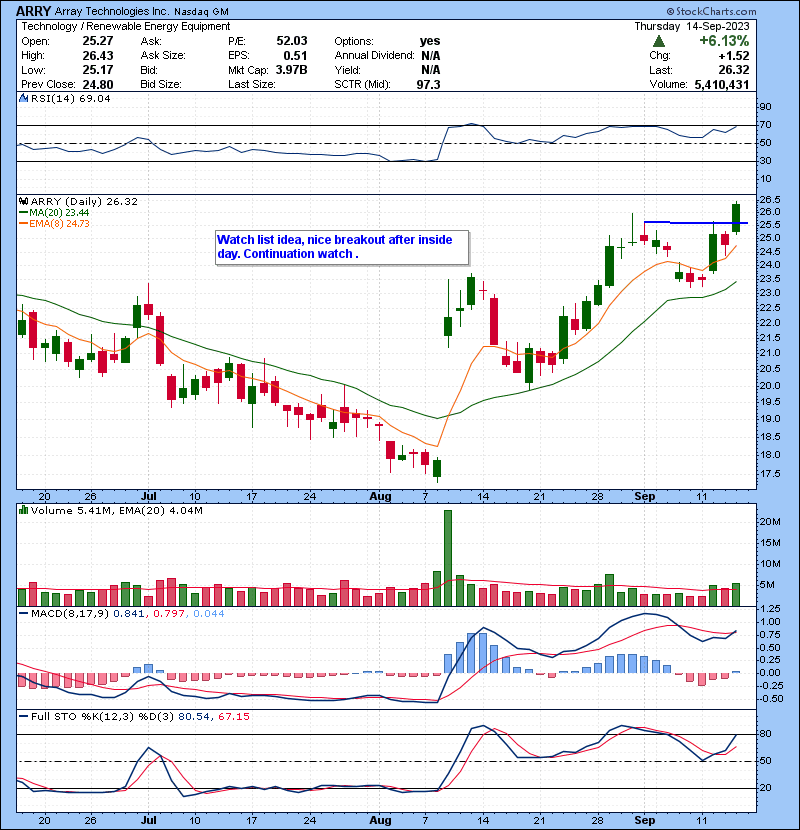Image resolution: width=800 pixels, height=830 pixels.
Task: Click the Aug label on date axis
Action: tap(383, 495)
